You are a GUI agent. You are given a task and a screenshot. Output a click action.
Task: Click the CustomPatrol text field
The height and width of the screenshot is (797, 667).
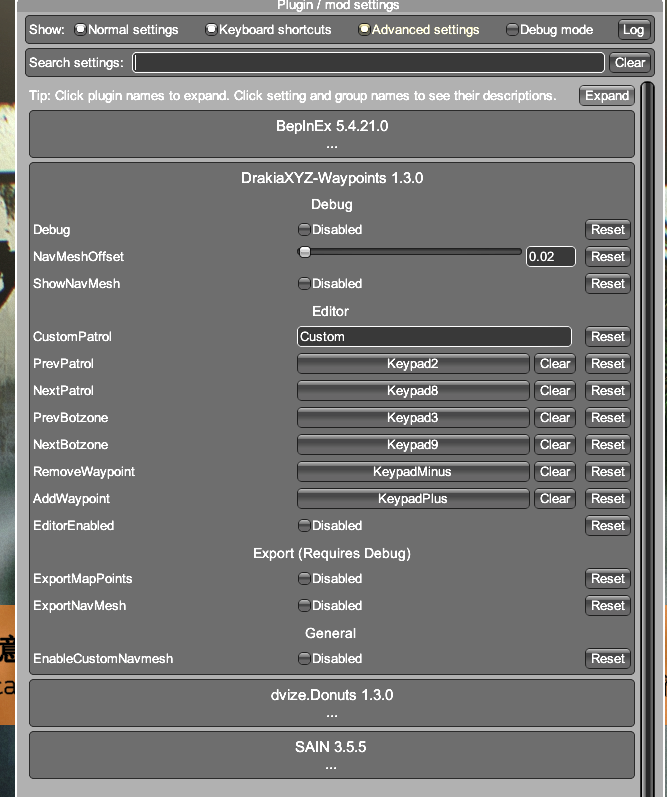pos(434,337)
